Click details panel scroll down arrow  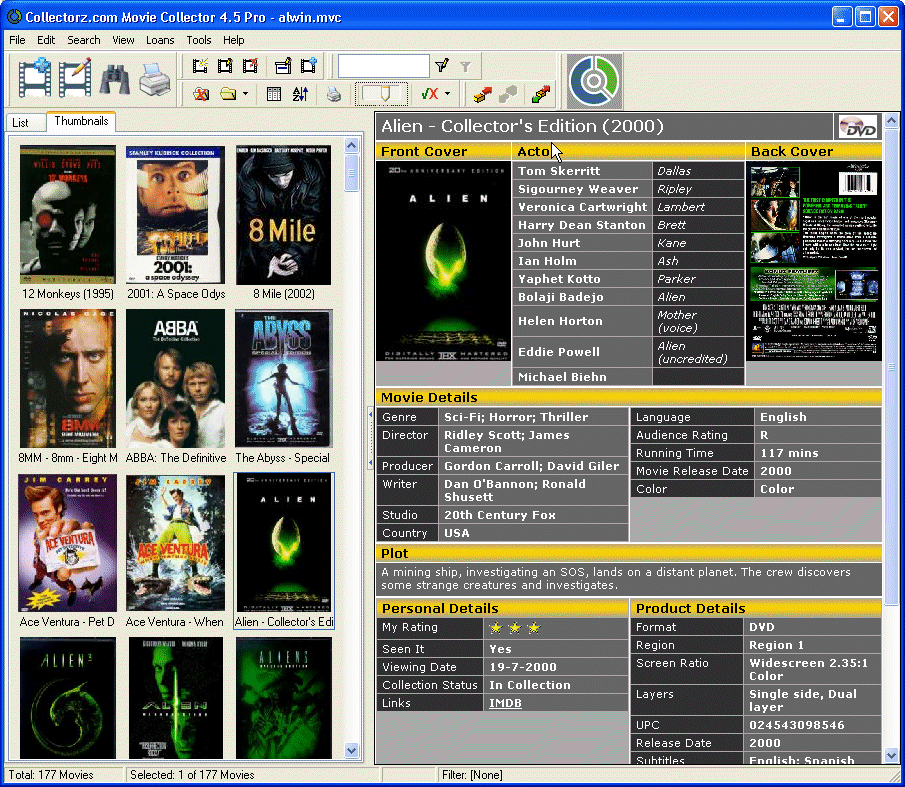pos(892,755)
